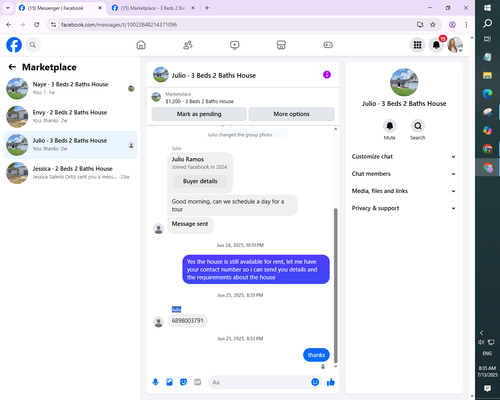Open the account profile picture menu
The height and width of the screenshot is (400, 500).
click(x=455, y=45)
